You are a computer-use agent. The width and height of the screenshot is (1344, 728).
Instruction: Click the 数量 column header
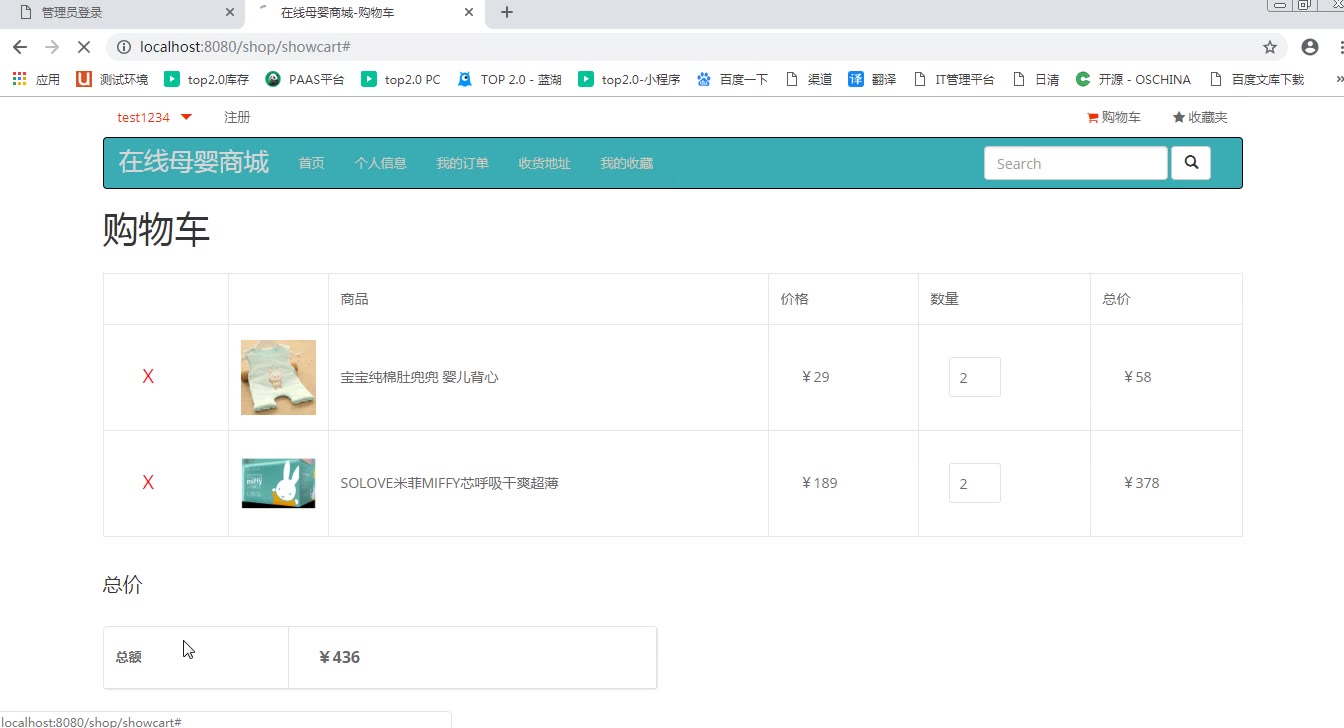coord(944,299)
